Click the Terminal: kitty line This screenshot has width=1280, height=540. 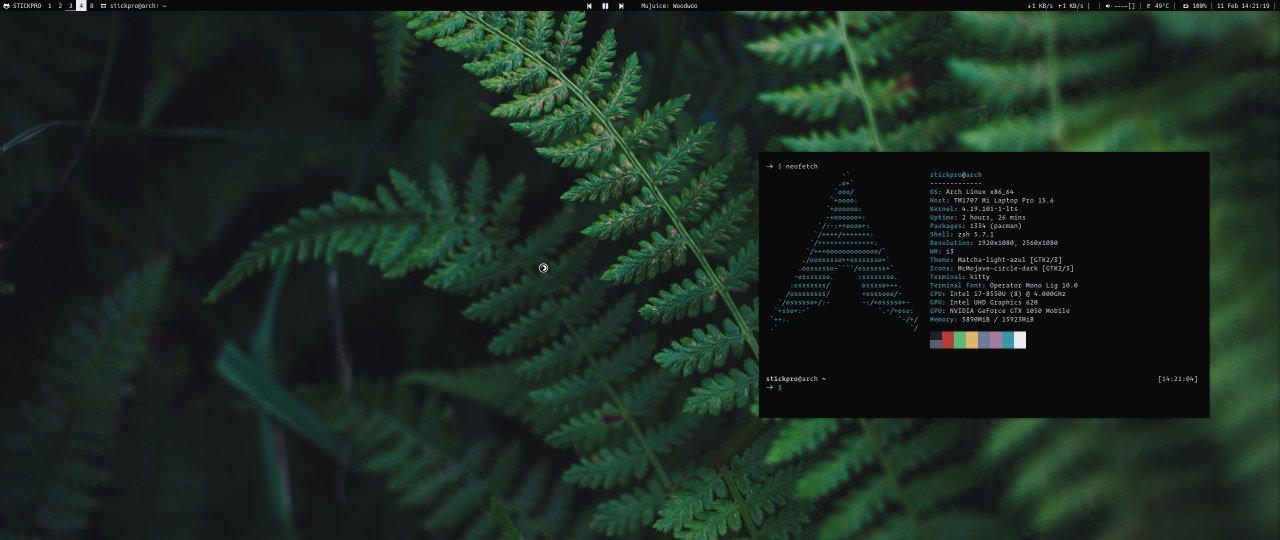pos(960,277)
